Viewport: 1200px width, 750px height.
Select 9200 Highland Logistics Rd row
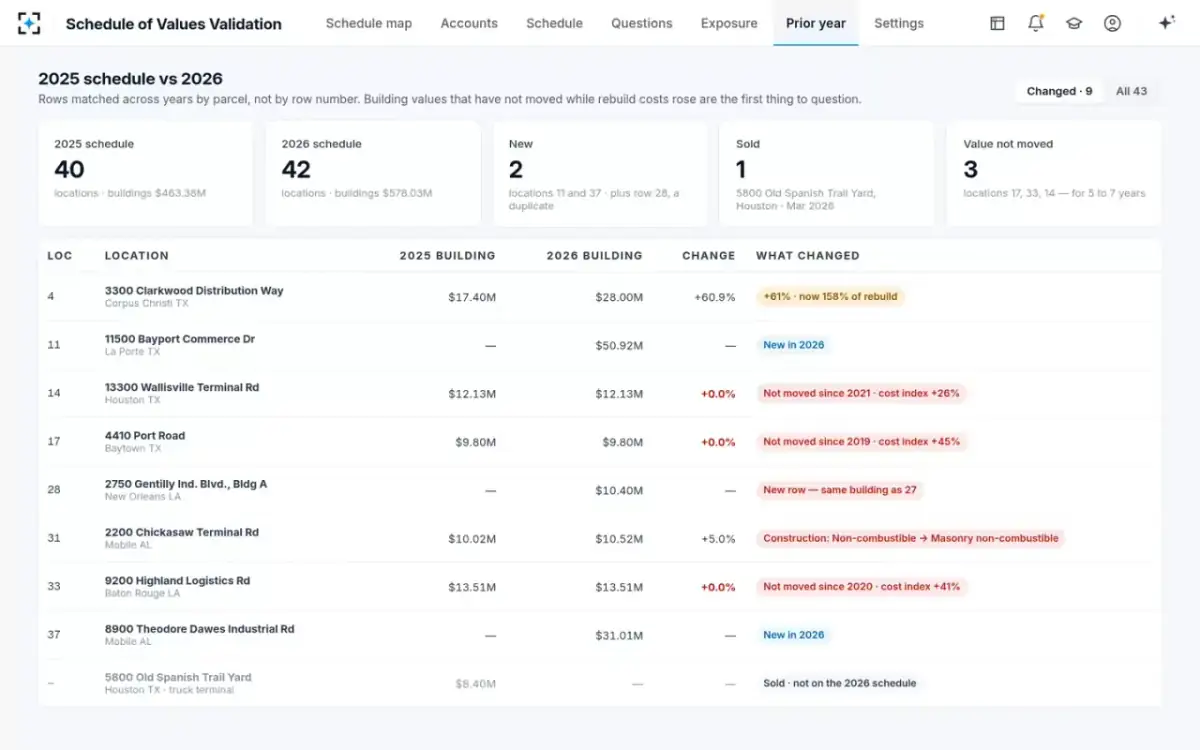pos(600,587)
